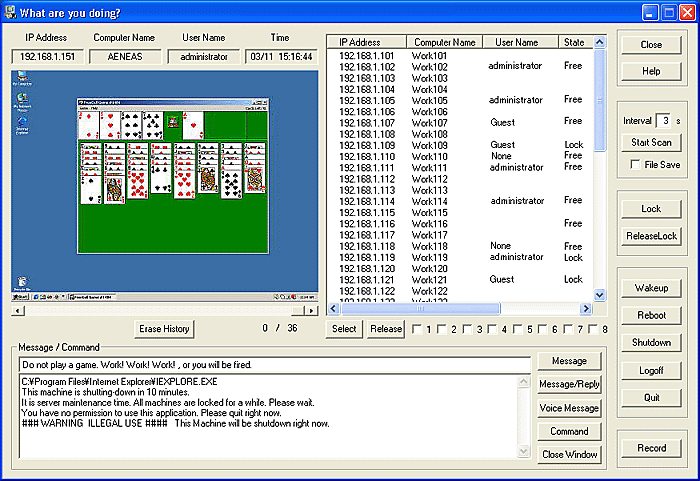Image resolution: width=700 pixels, height=481 pixels.
Task: Sort by State column header
Action: tap(576, 42)
